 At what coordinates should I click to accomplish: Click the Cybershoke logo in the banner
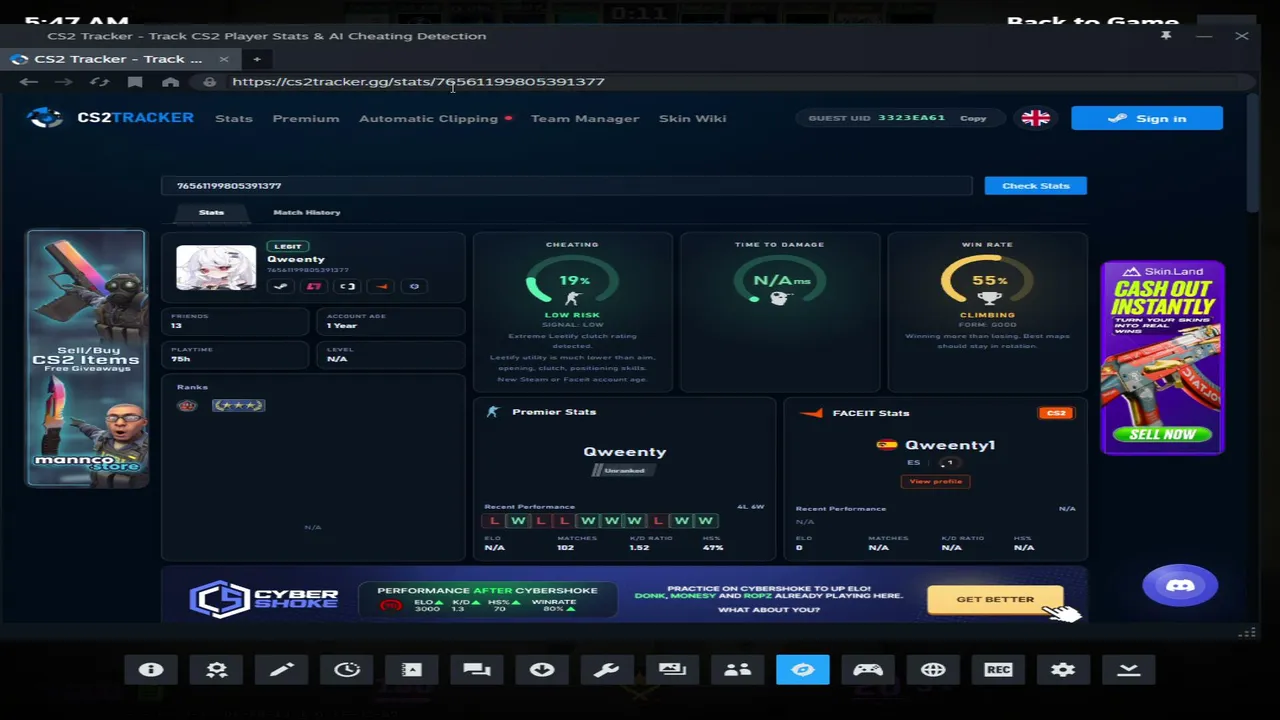tap(264, 598)
